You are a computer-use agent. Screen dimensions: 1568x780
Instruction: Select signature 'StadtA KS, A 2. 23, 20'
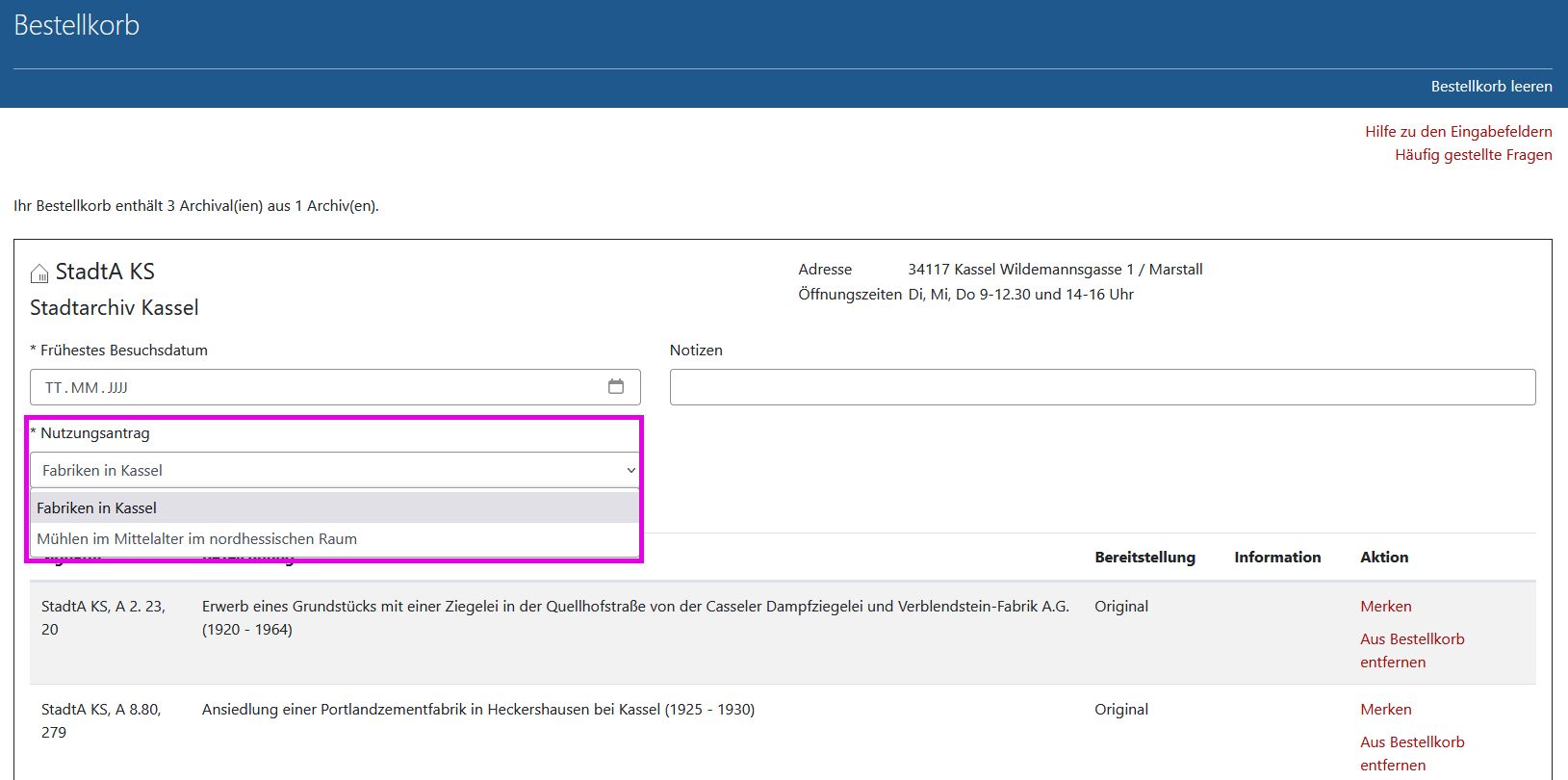tap(103, 618)
